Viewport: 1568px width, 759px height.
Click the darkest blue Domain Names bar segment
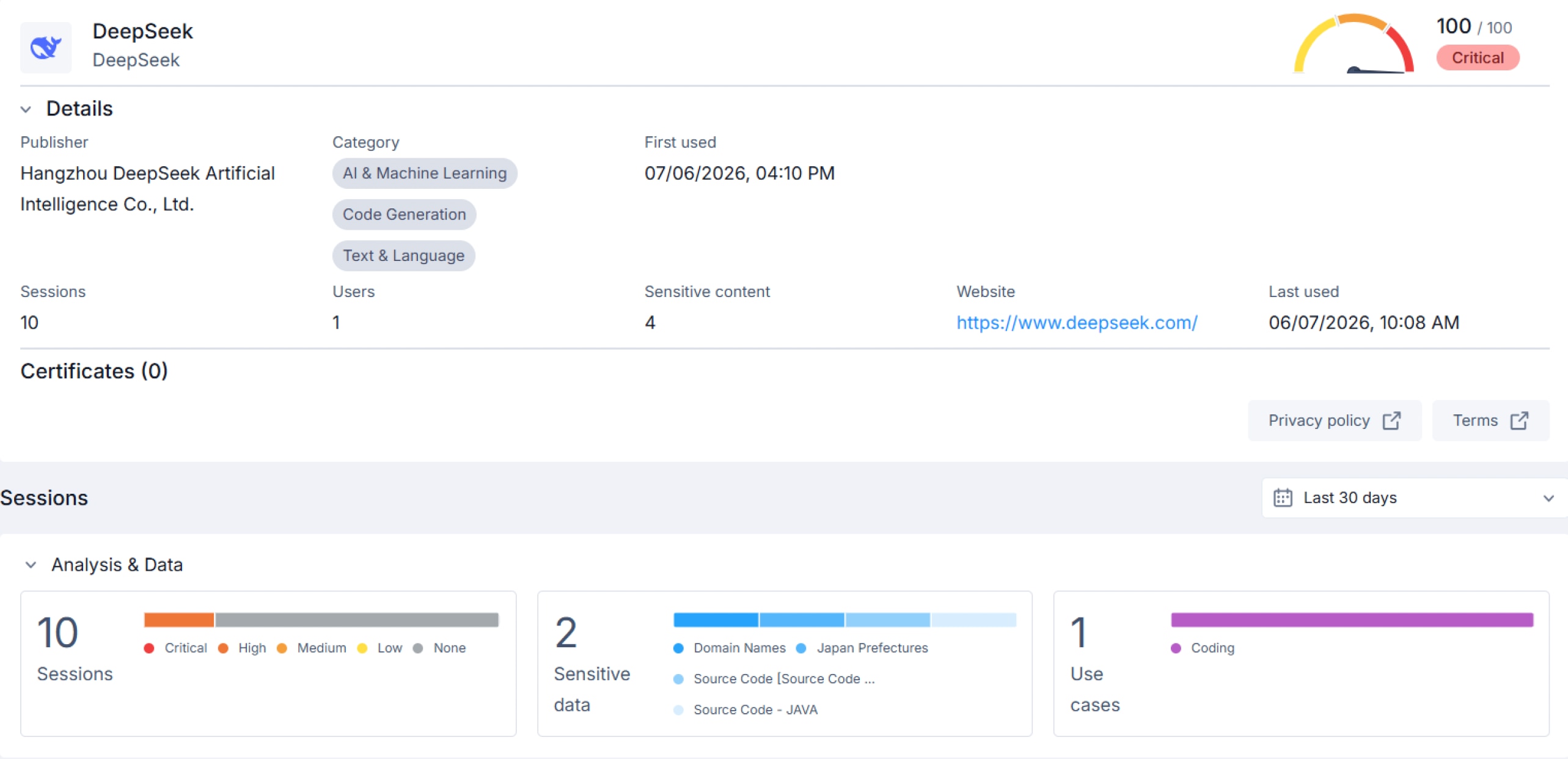(x=716, y=620)
